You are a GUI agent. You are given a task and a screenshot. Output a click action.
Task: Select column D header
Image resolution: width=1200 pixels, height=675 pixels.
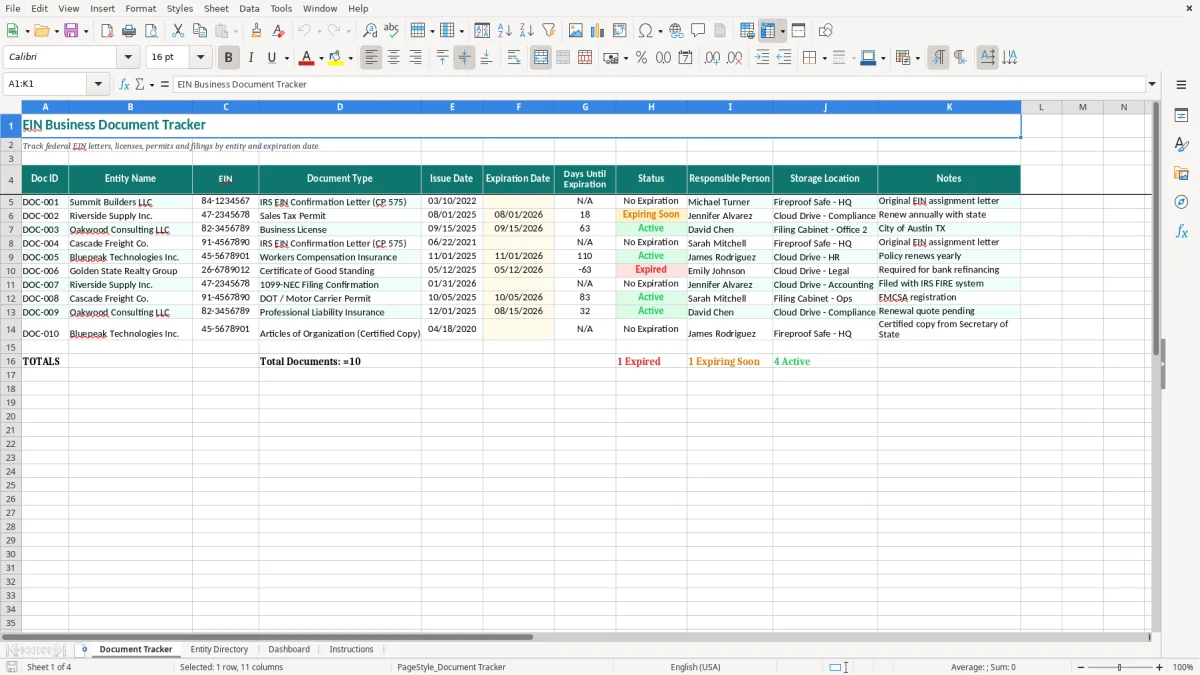[x=340, y=107]
